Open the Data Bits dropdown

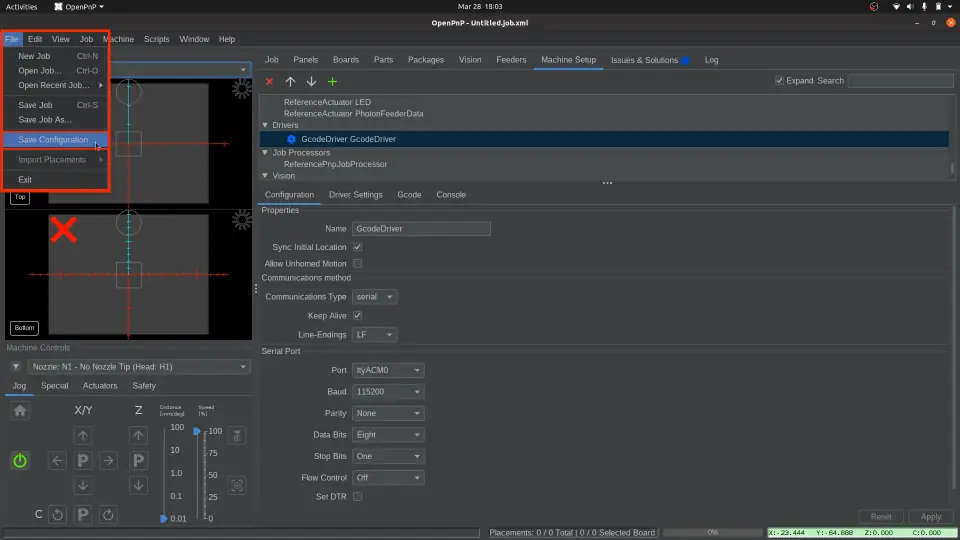388,435
